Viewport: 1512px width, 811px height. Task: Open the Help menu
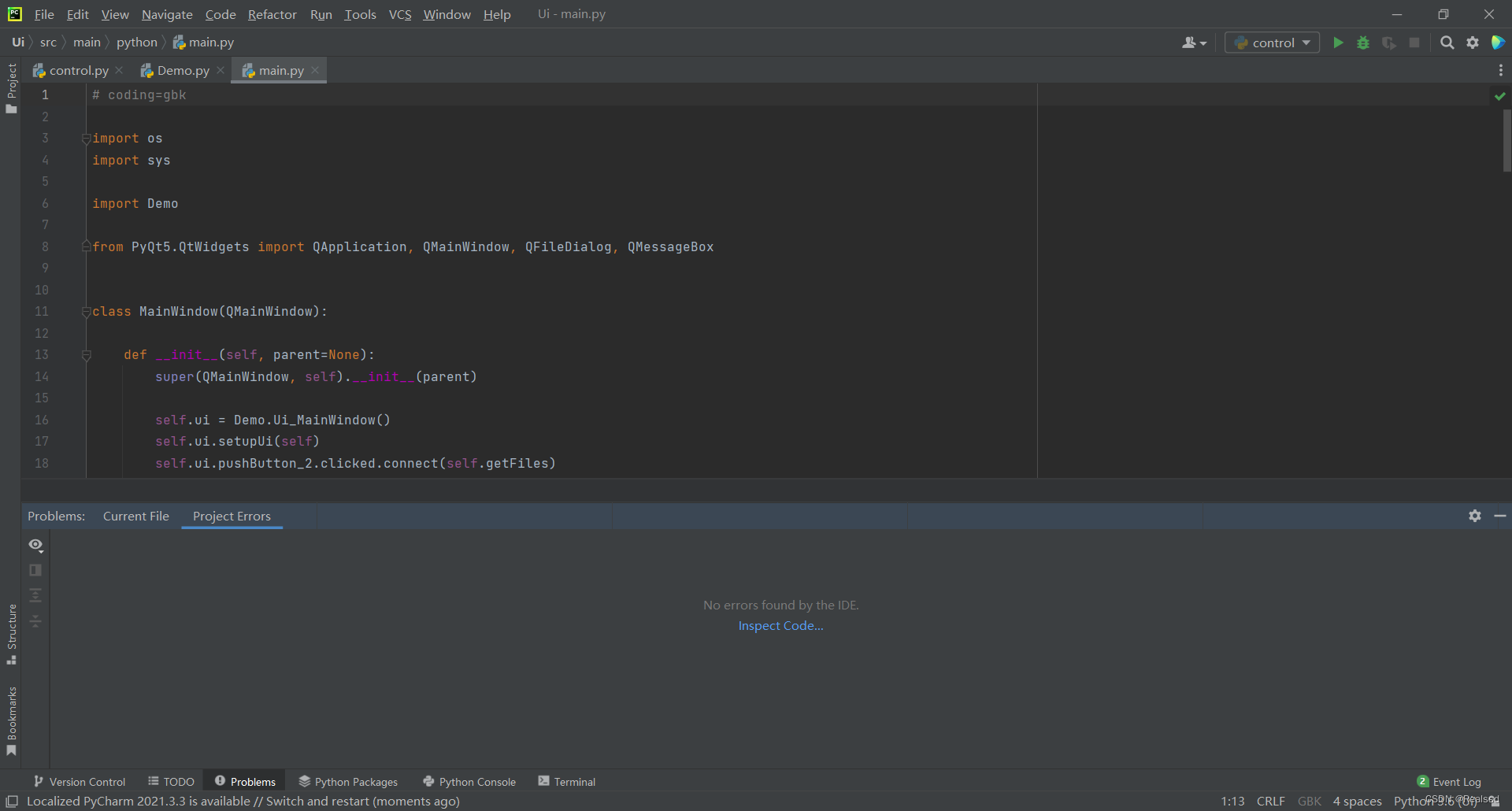497,14
